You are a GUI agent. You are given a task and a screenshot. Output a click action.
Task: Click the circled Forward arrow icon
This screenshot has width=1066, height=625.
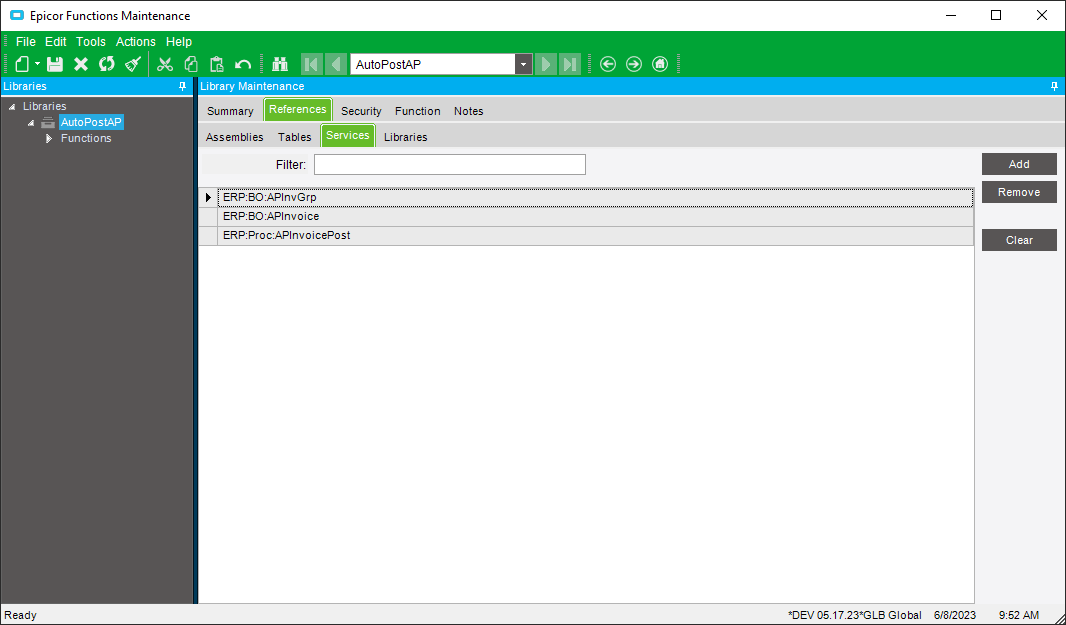point(634,64)
